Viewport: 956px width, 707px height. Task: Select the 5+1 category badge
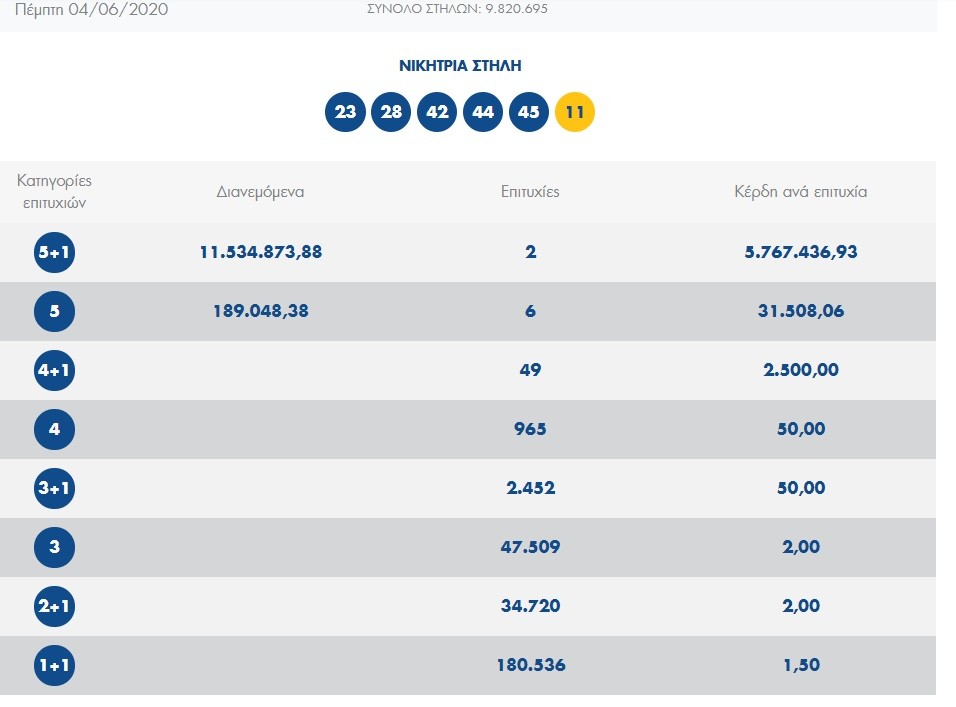(x=54, y=252)
